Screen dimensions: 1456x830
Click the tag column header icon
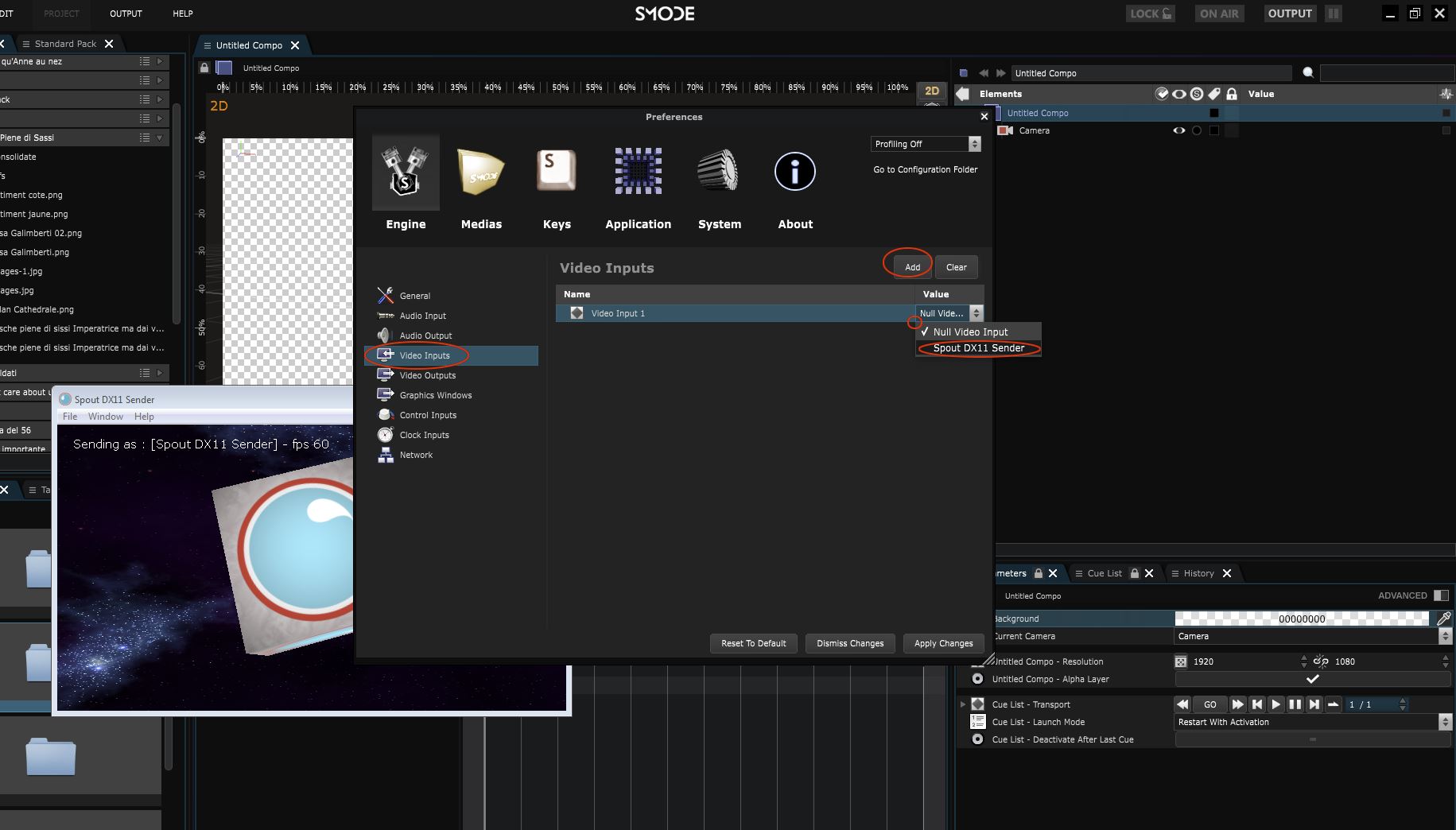pos(1214,94)
